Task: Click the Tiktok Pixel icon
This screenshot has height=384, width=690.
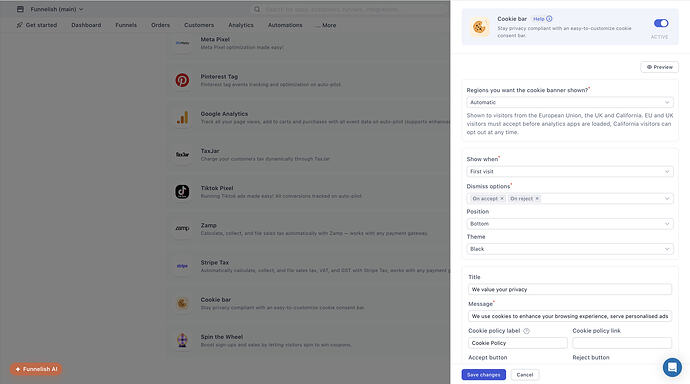Action: click(x=182, y=192)
